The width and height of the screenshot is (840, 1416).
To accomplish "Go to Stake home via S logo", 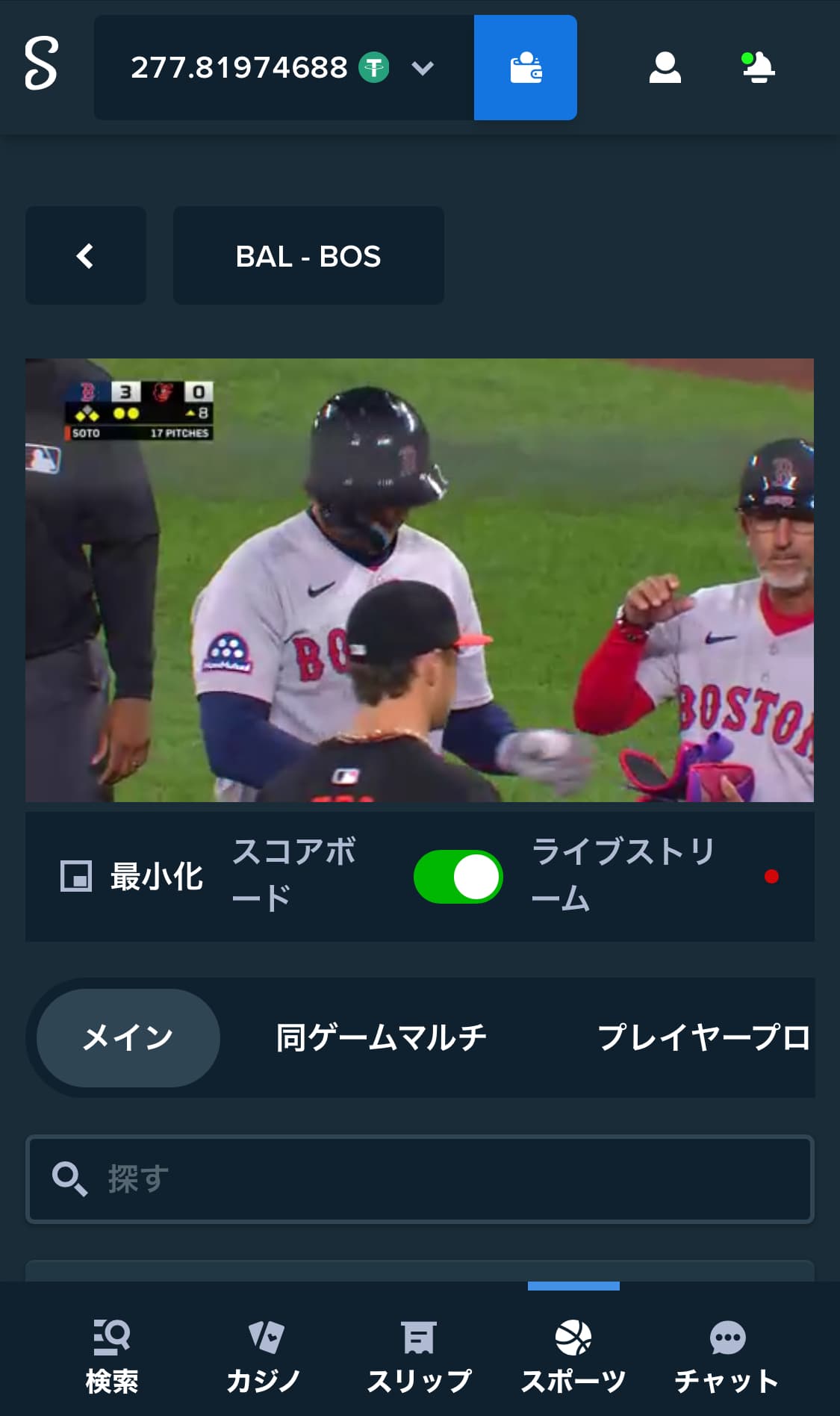I will pos(41,66).
